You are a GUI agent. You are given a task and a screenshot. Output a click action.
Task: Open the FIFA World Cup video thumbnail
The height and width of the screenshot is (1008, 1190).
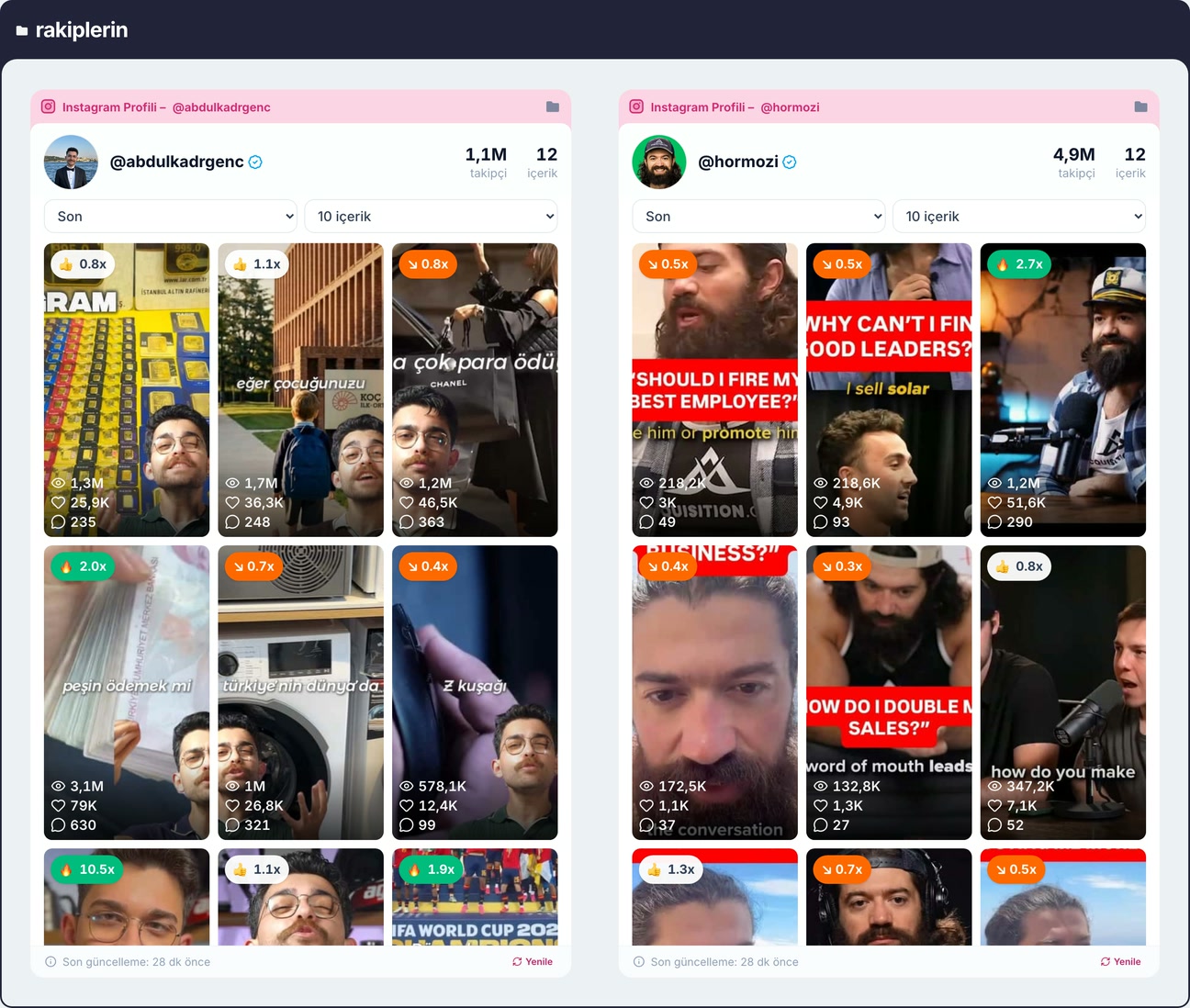(475, 897)
